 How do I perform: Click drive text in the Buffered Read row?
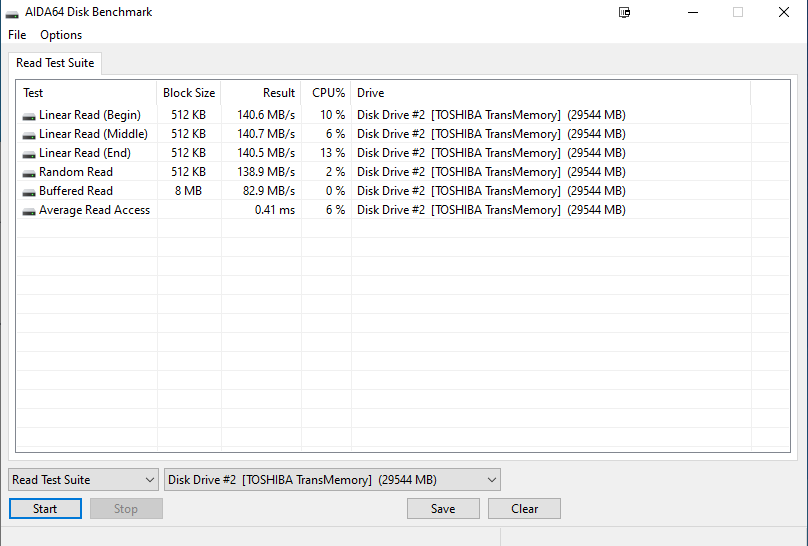click(x=491, y=191)
